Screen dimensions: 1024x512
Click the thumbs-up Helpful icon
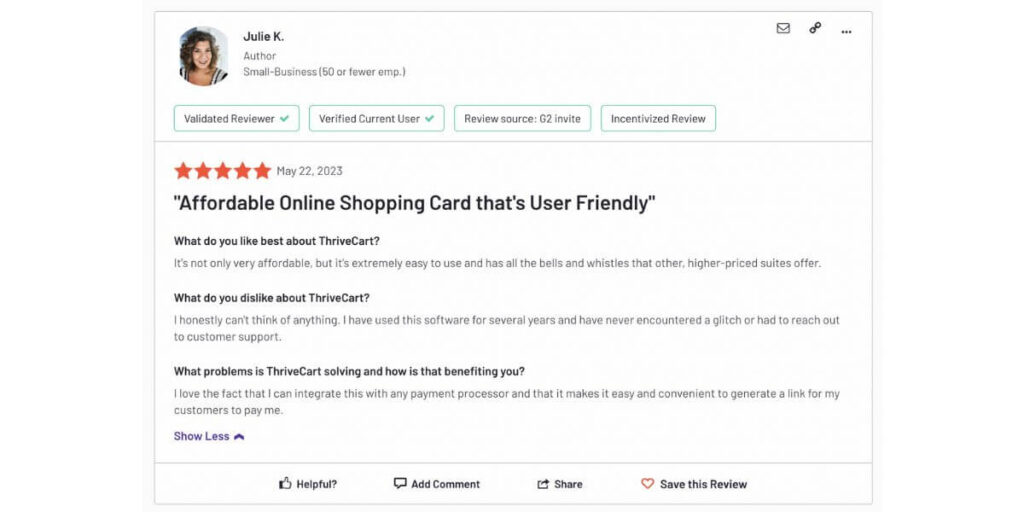coord(285,484)
